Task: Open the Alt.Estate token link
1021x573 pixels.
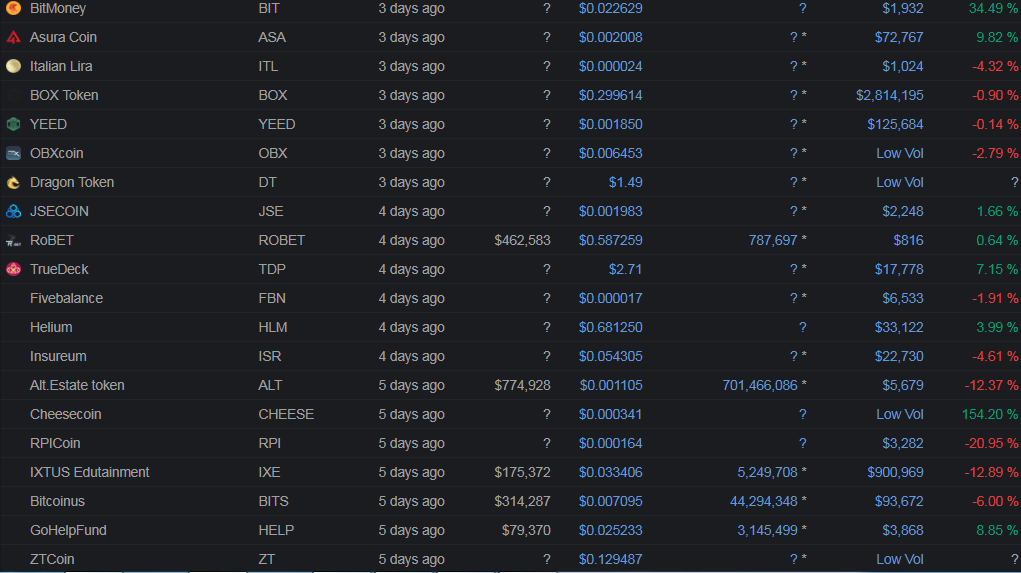Action: pos(77,385)
